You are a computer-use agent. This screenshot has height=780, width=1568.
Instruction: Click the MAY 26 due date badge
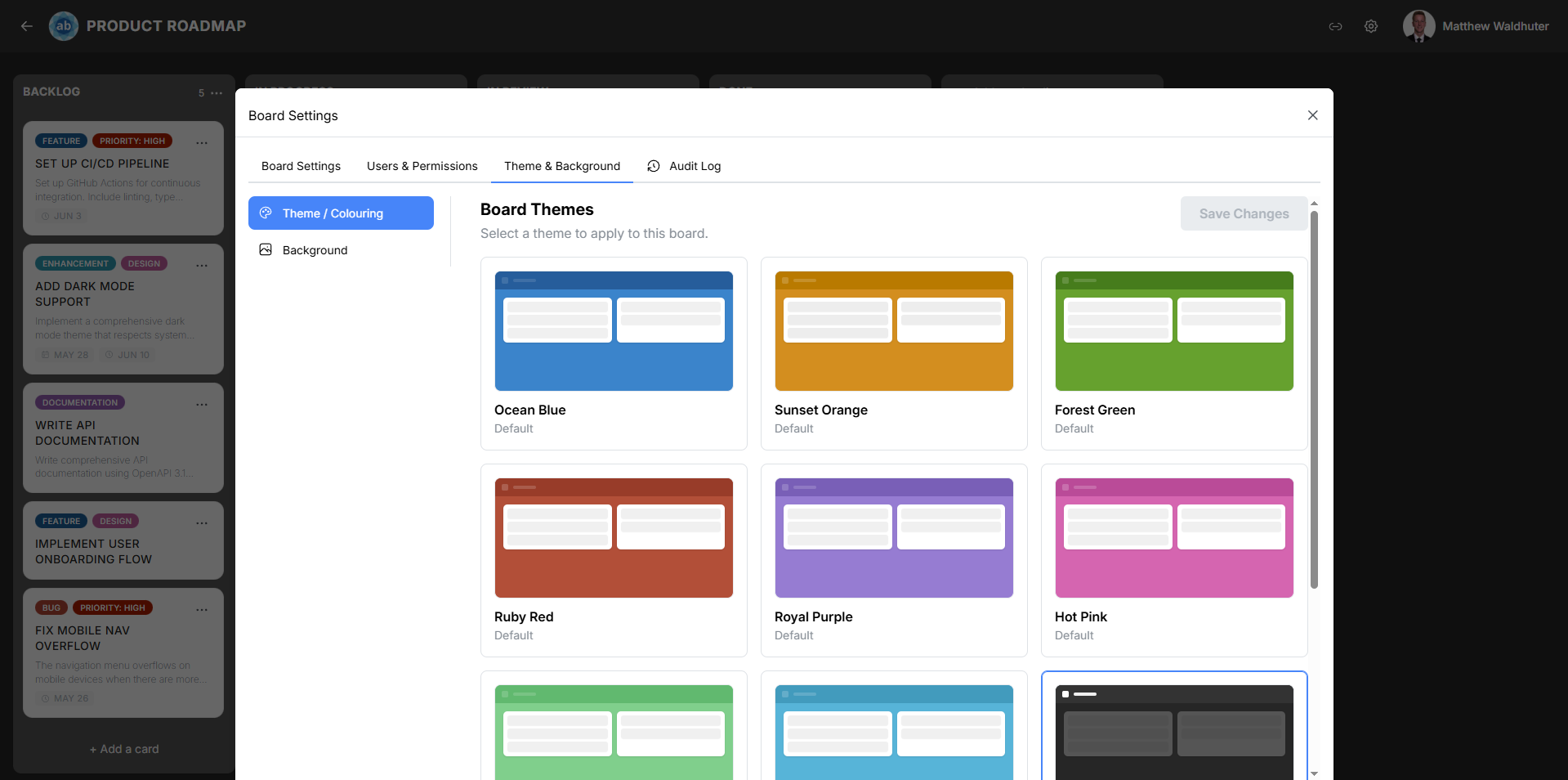coord(65,698)
